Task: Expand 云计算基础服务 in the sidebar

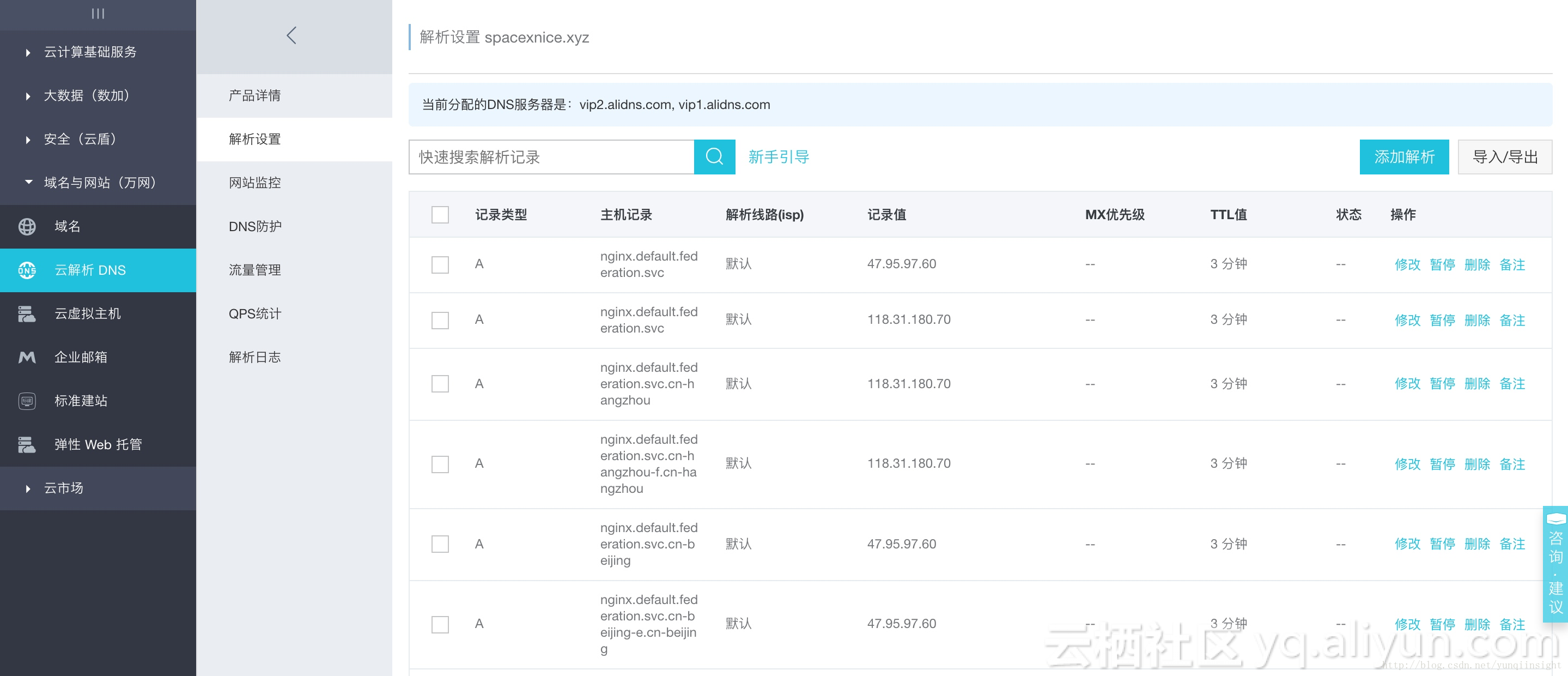Action: coord(89,52)
